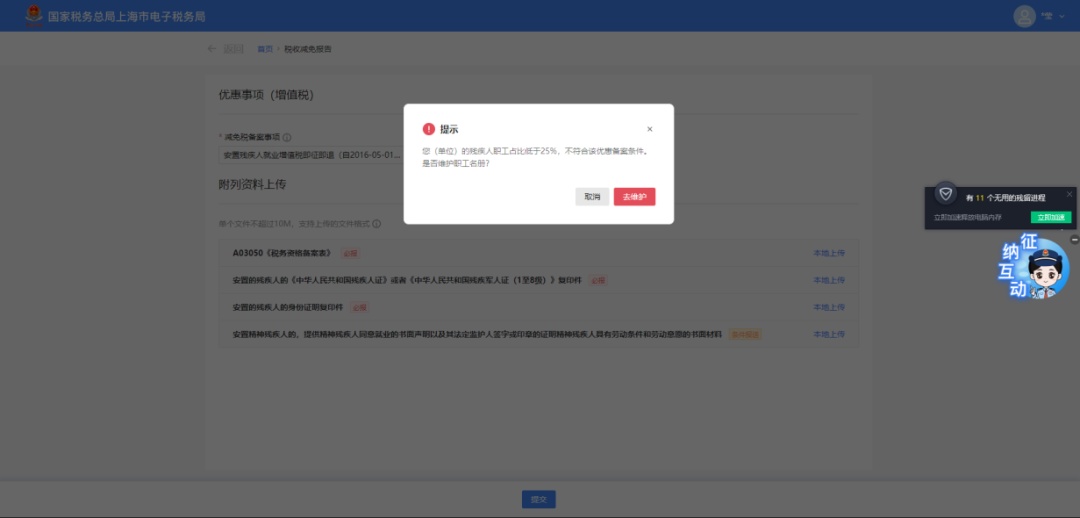The image size is (1080, 518).
Task: Click the back arrow 返回
Action: (225, 49)
